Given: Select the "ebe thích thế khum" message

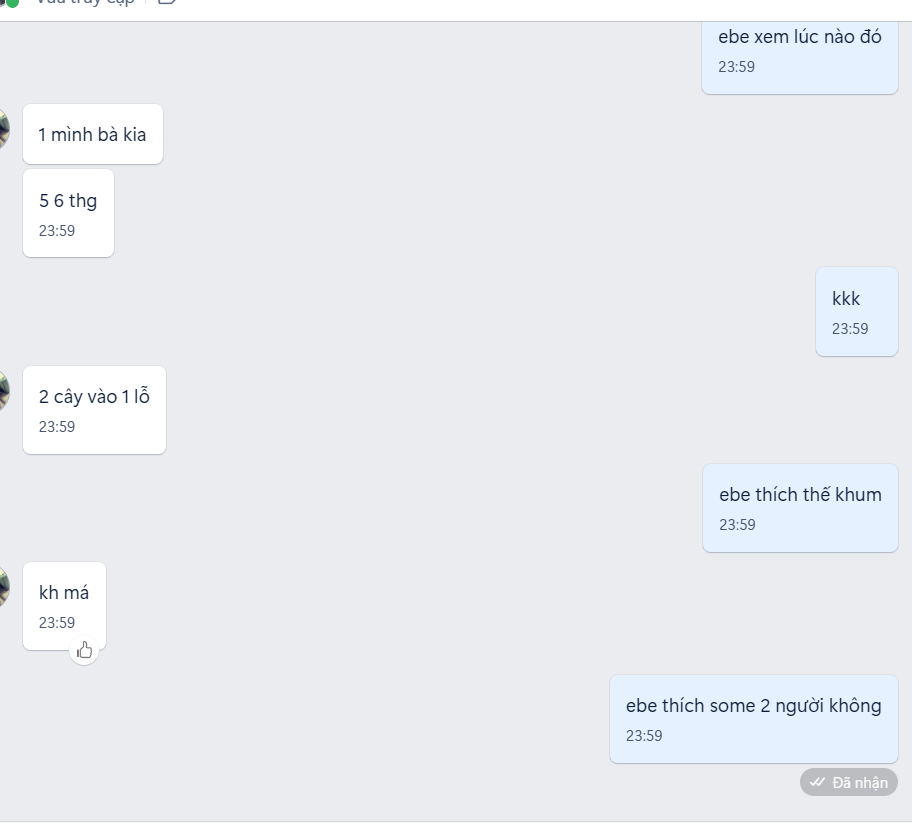Looking at the screenshot, I should click(x=800, y=508).
